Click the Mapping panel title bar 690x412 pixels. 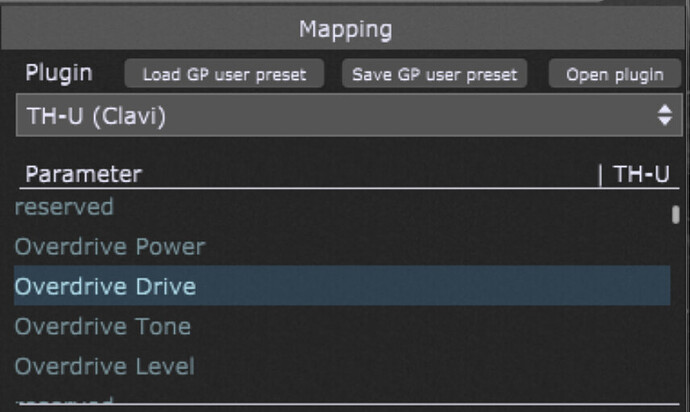coord(343,29)
